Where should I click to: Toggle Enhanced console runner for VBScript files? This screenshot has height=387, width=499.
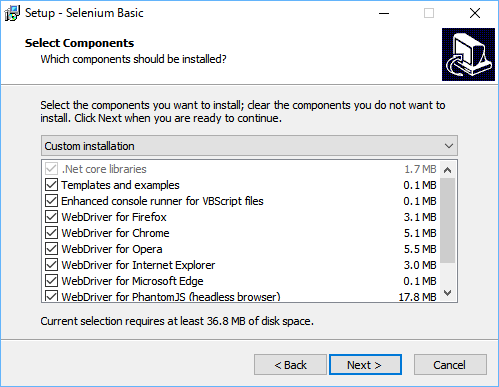point(51,201)
